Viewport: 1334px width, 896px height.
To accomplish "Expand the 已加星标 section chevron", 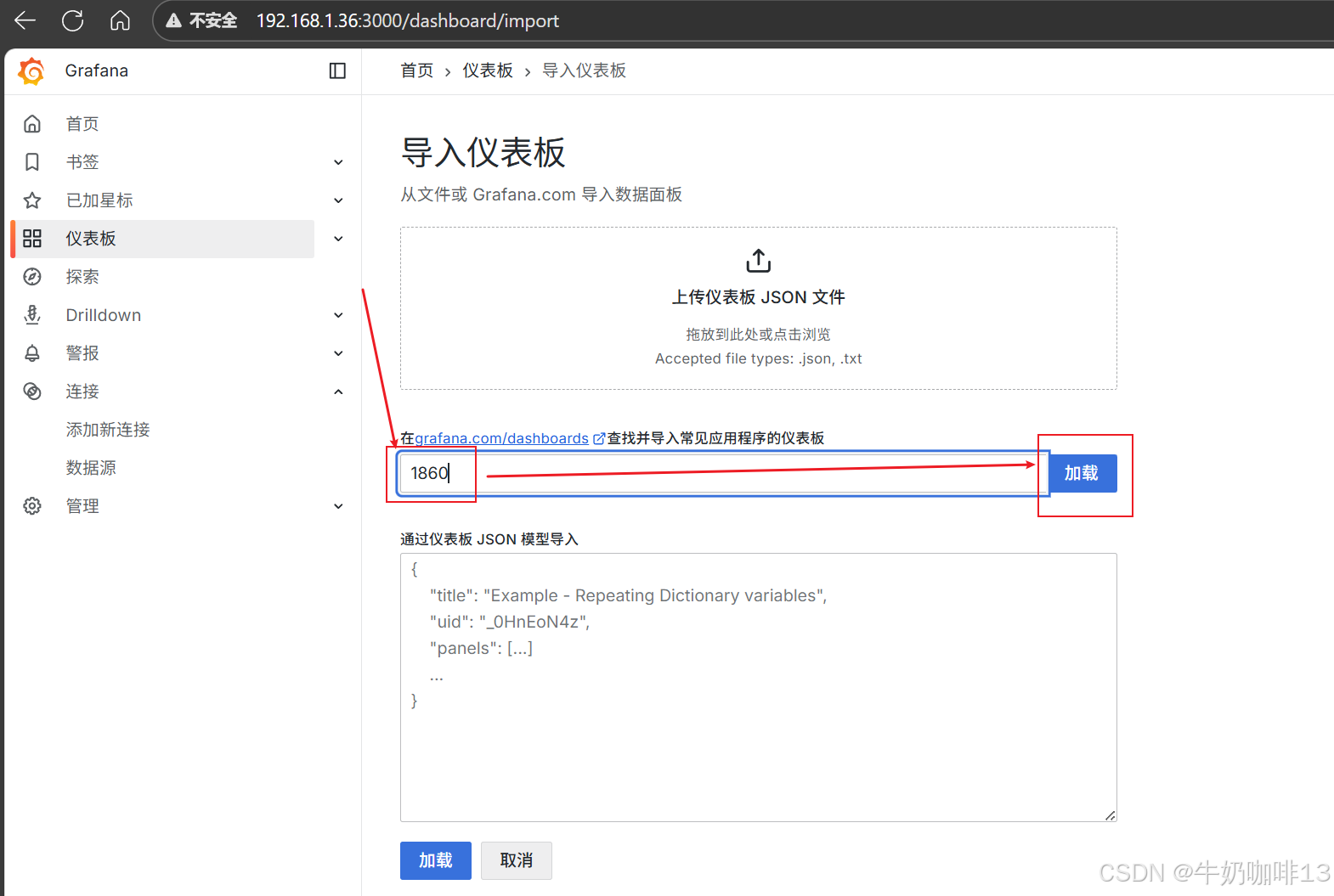I will click(338, 200).
